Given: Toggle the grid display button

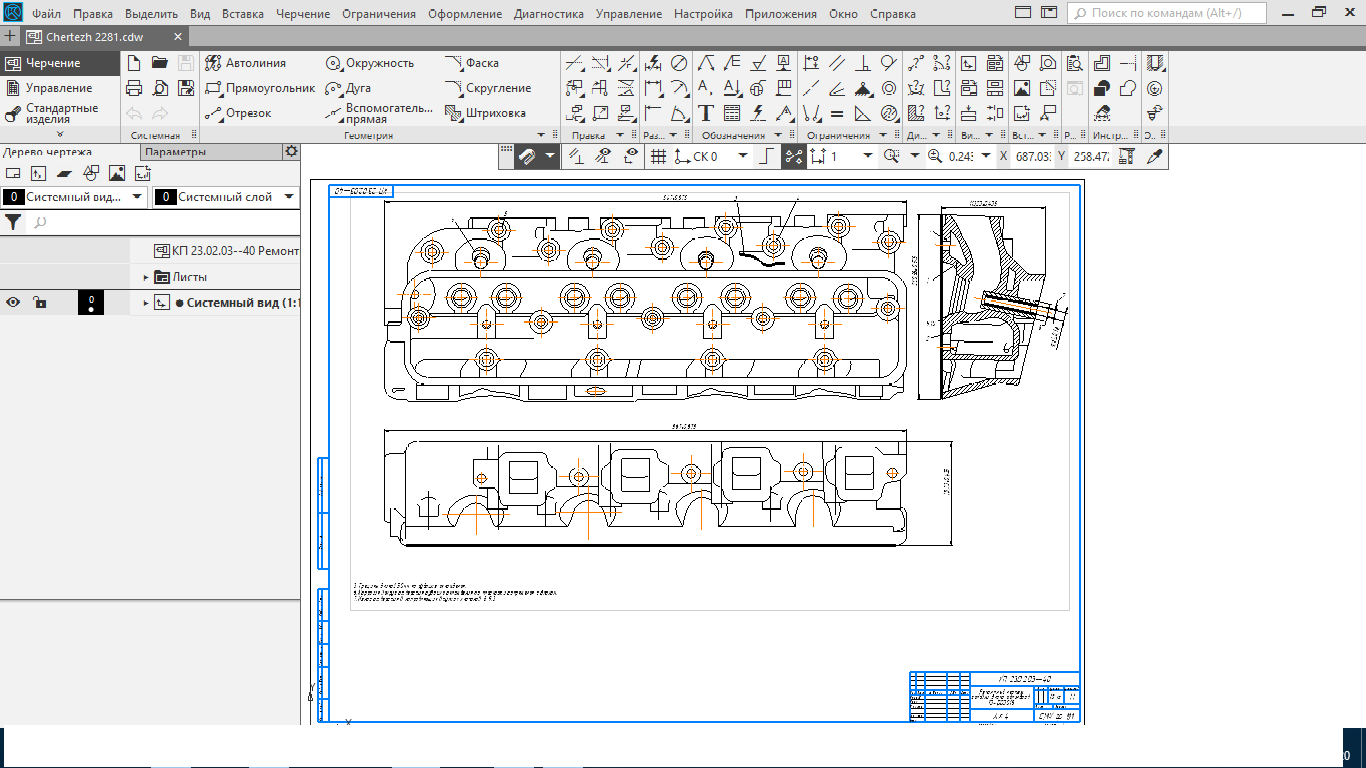Looking at the screenshot, I should point(658,156).
